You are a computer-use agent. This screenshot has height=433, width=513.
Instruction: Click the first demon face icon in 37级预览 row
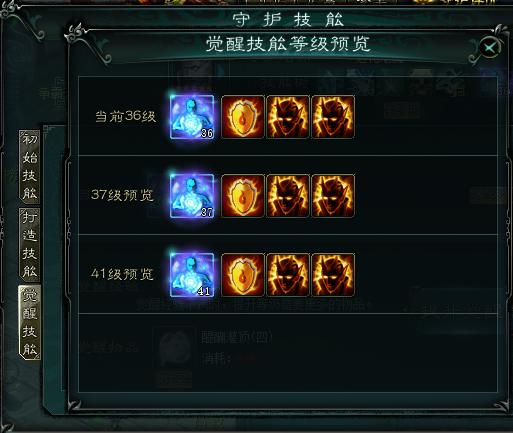pyautogui.click(x=288, y=196)
